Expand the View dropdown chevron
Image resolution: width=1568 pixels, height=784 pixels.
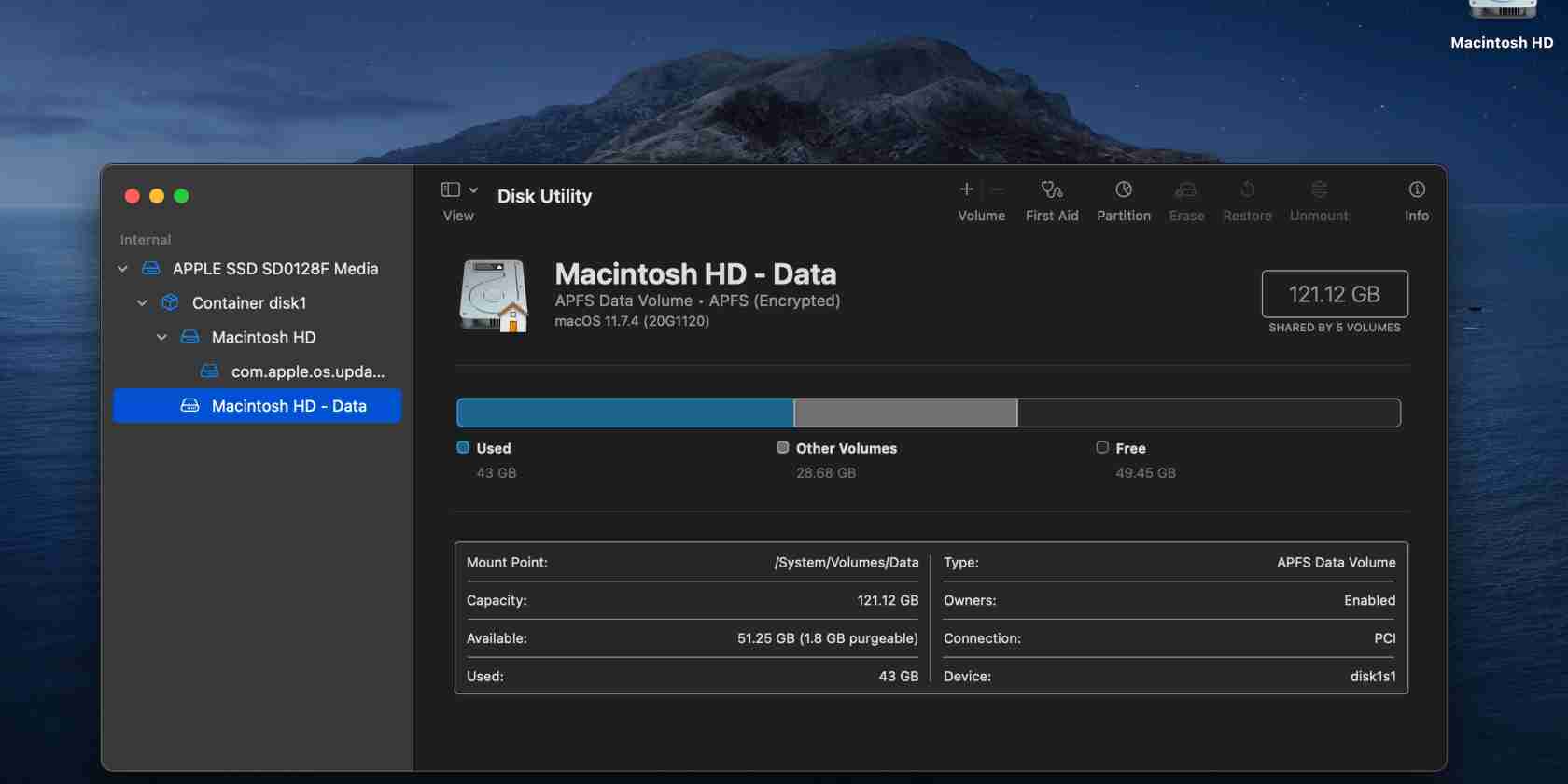click(x=473, y=189)
